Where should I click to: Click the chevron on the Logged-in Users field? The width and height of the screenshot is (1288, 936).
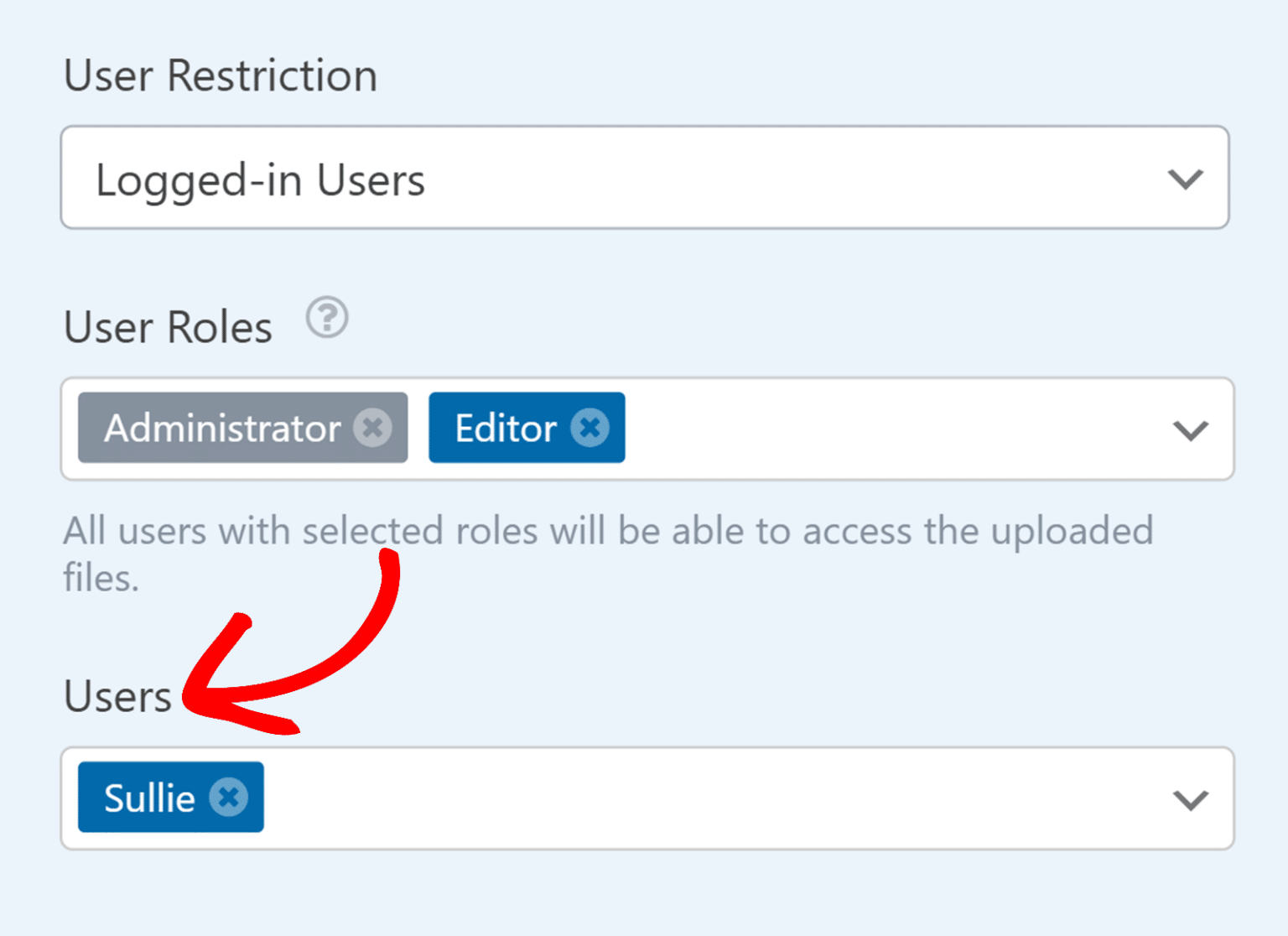click(x=1185, y=178)
